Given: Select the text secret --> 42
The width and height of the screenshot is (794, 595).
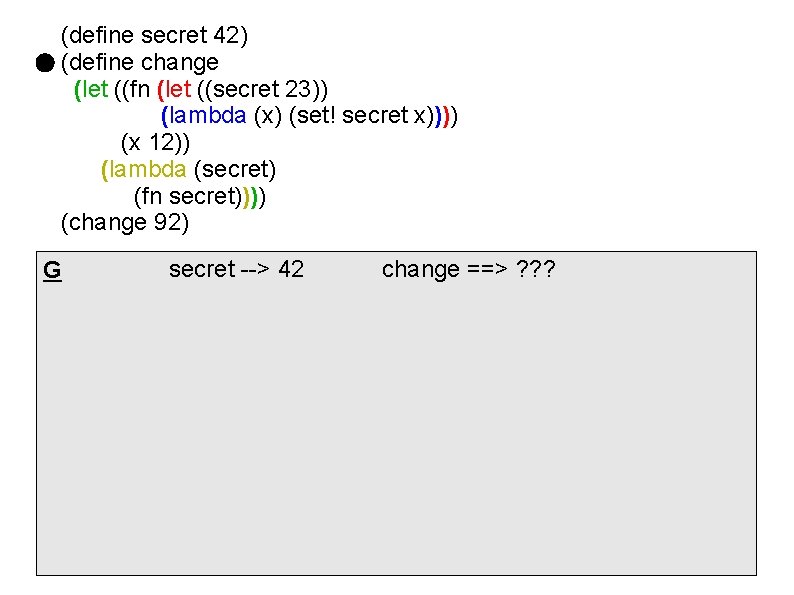Looking at the screenshot, I should 236,269.
